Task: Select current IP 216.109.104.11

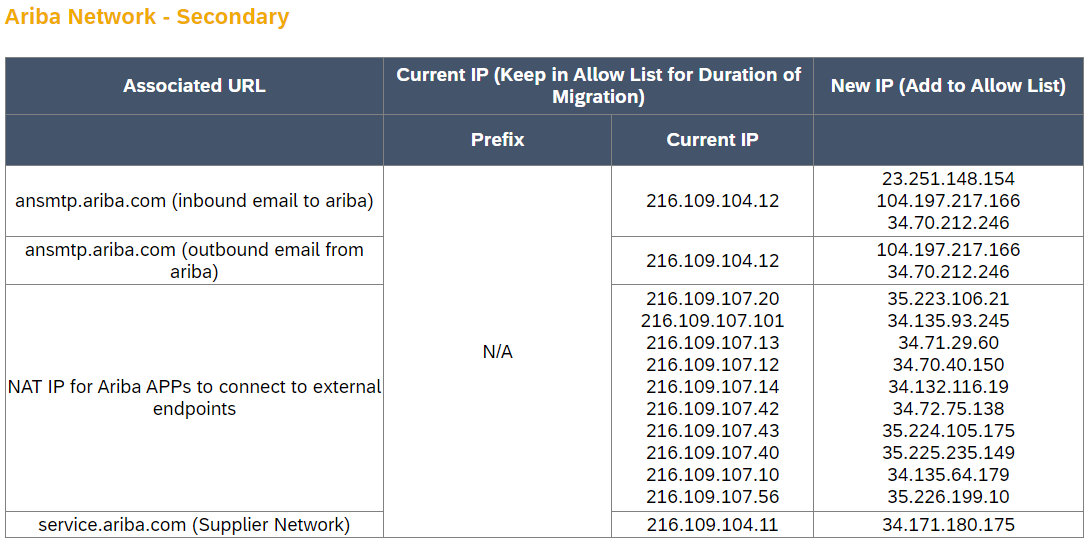Action: (x=712, y=525)
